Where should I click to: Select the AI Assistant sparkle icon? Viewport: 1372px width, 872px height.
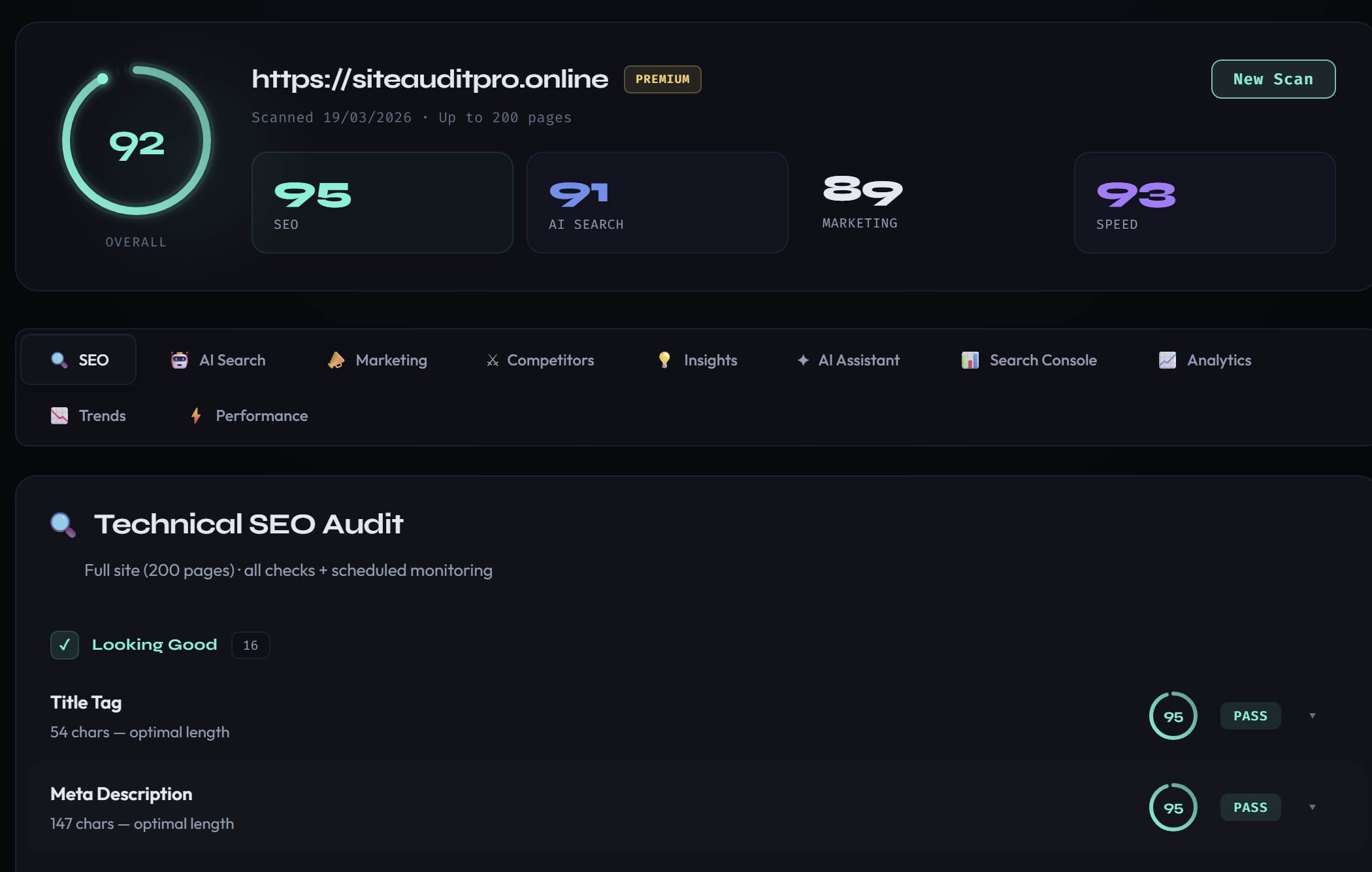point(802,360)
